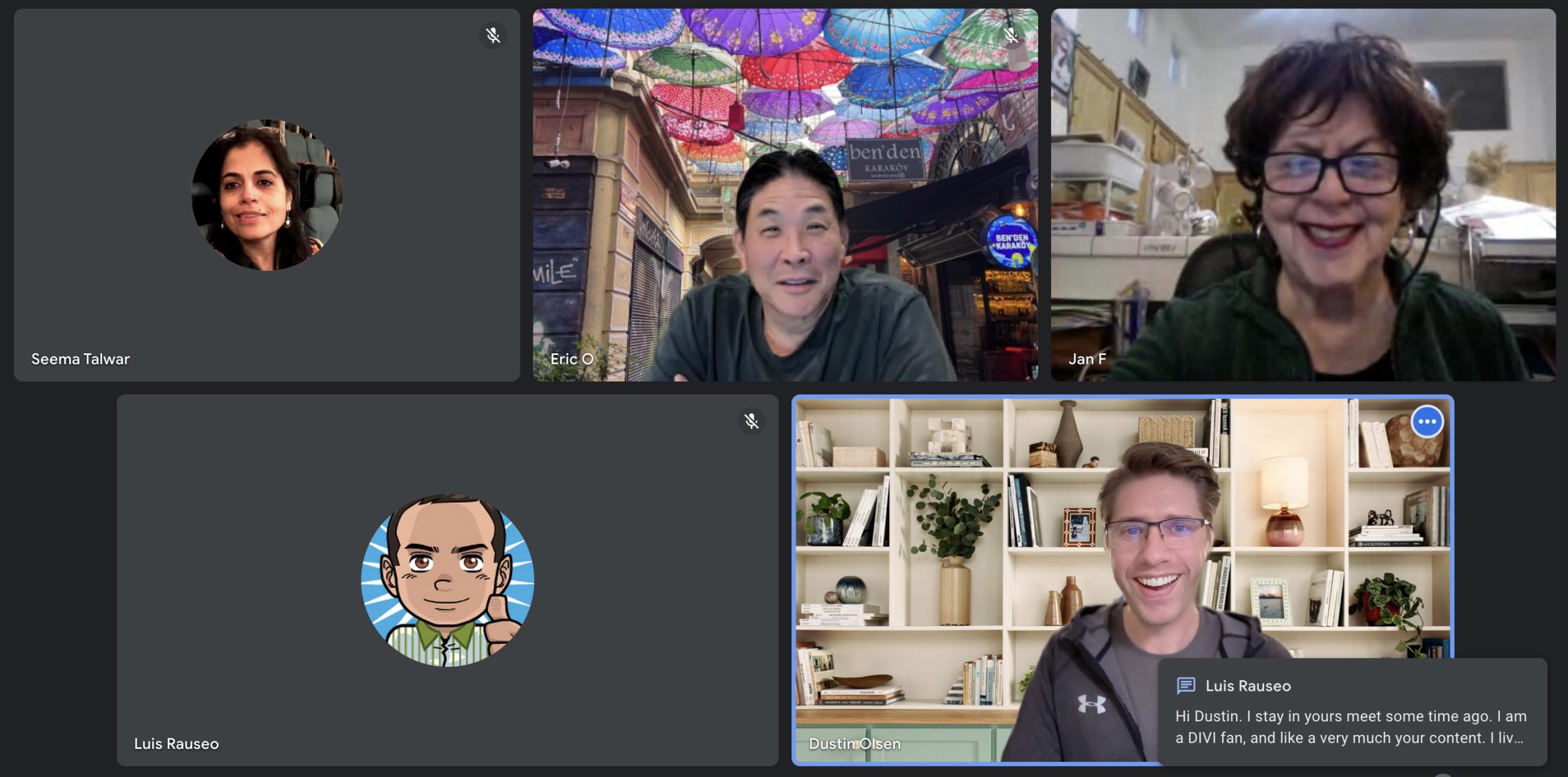Click the Luis Rauseo tile name label
This screenshot has height=777, width=1568.
[x=176, y=743]
